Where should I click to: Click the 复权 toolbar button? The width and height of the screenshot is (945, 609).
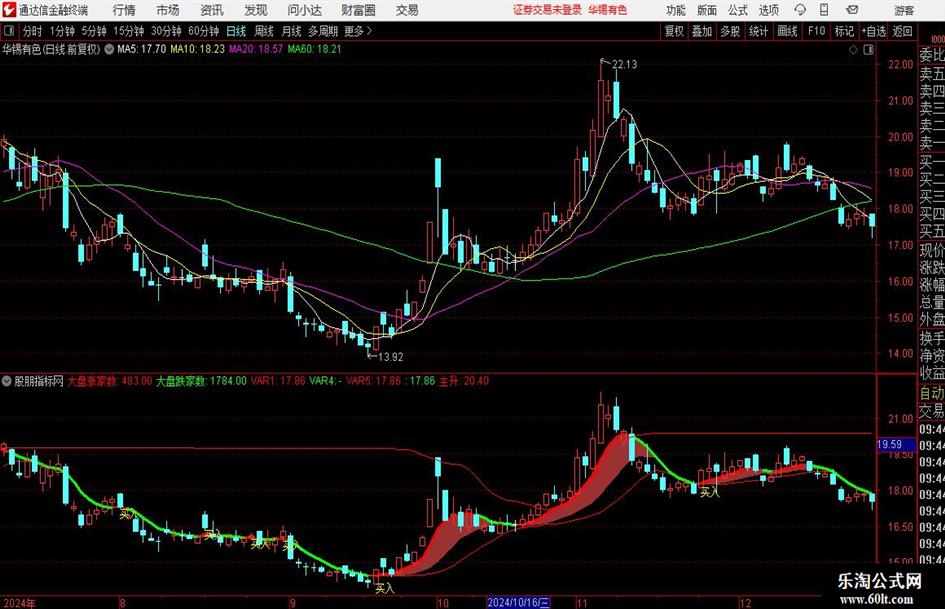coord(674,31)
